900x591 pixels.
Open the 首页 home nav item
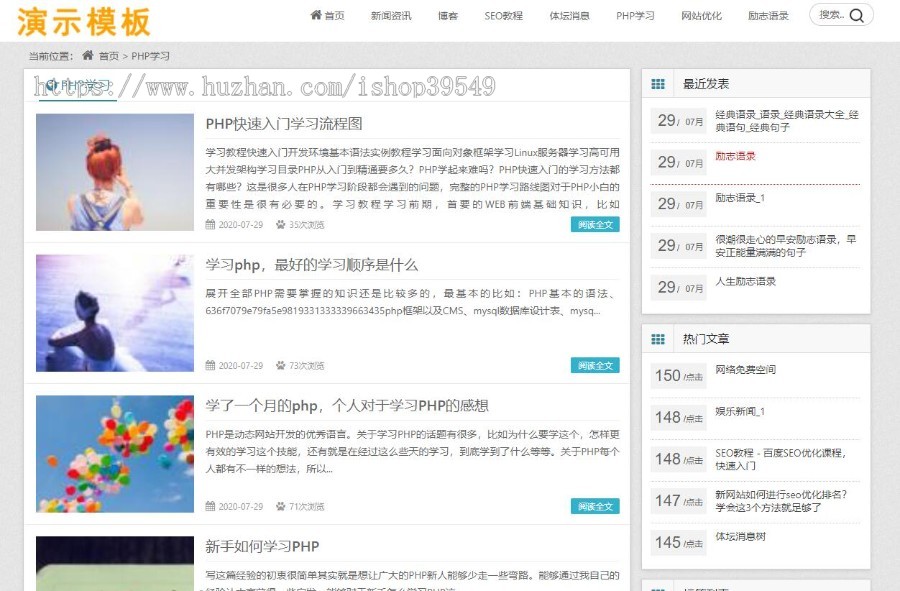click(x=327, y=15)
